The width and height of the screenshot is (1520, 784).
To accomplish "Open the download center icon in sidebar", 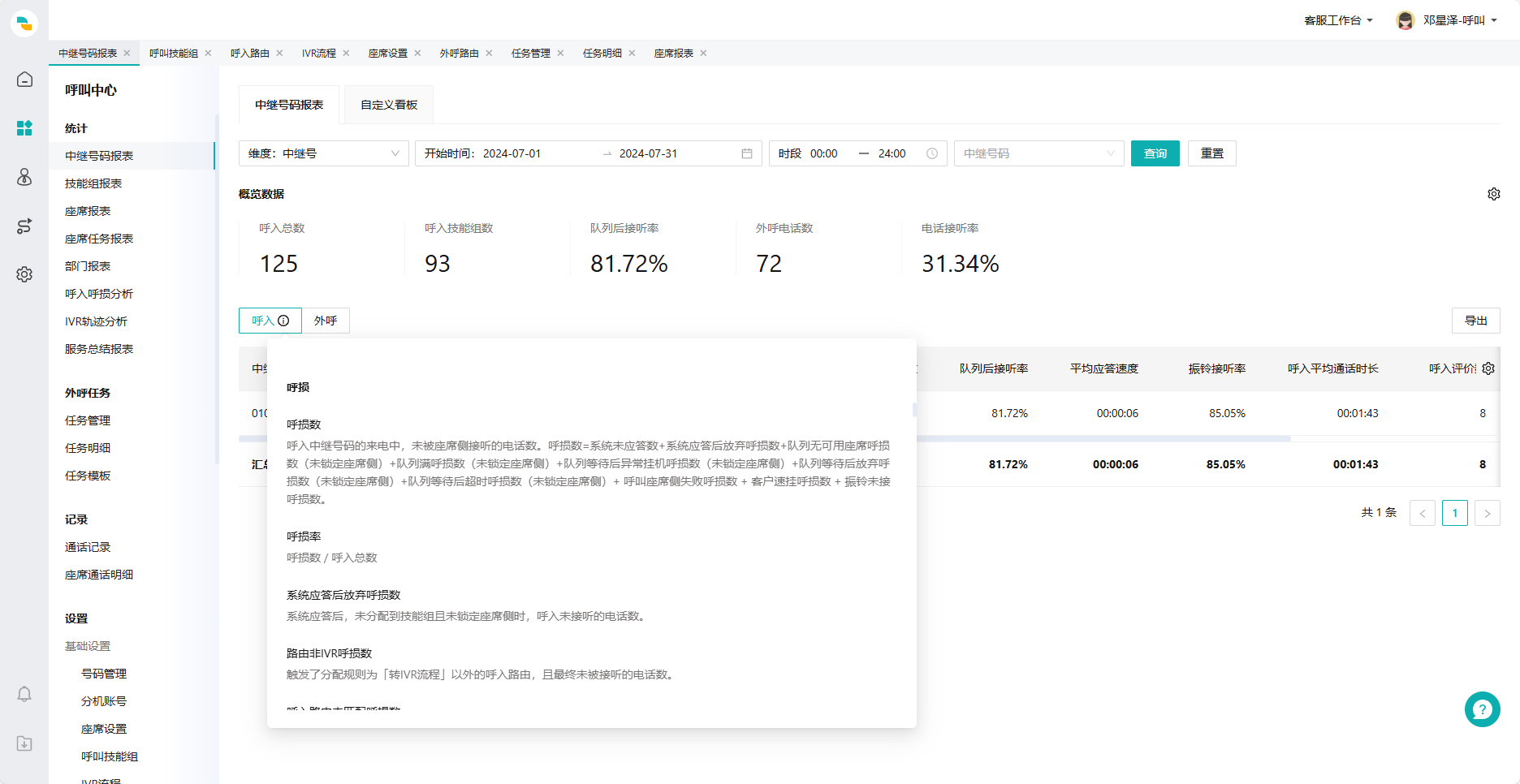I will tap(24, 743).
